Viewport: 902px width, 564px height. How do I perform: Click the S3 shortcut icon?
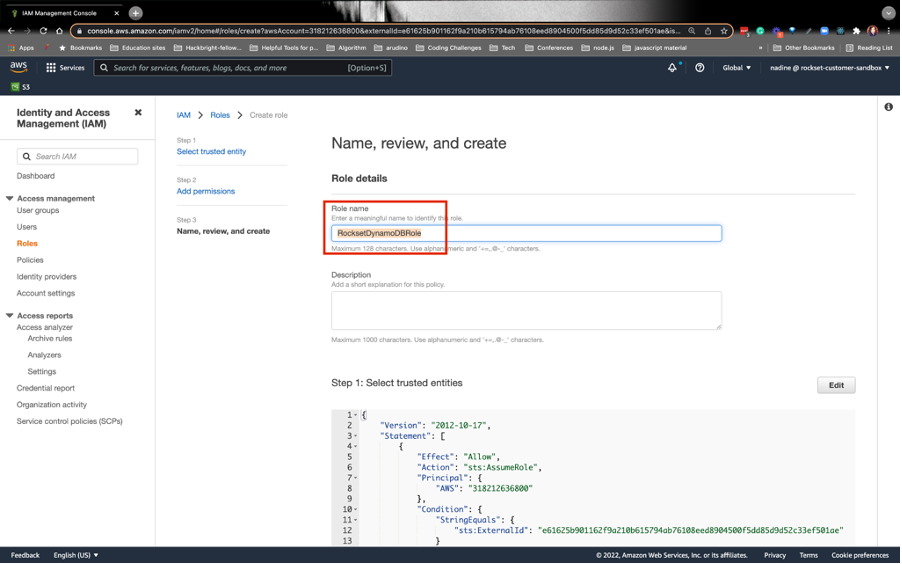[x=15, y=87]
